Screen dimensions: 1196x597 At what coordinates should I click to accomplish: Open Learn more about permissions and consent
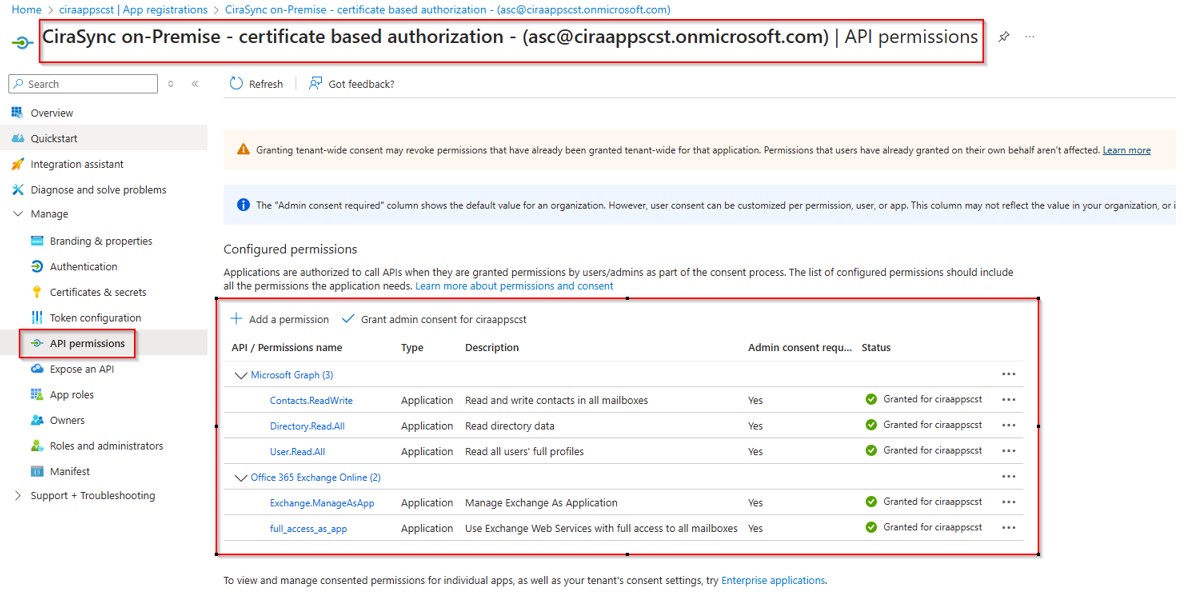click(x=514, y=286)
